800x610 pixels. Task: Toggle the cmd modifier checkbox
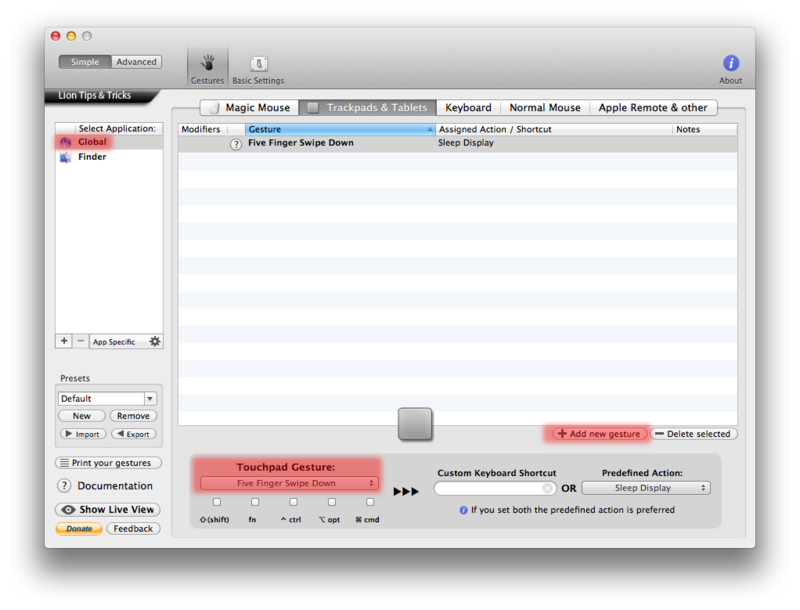(x=370, y=502)
